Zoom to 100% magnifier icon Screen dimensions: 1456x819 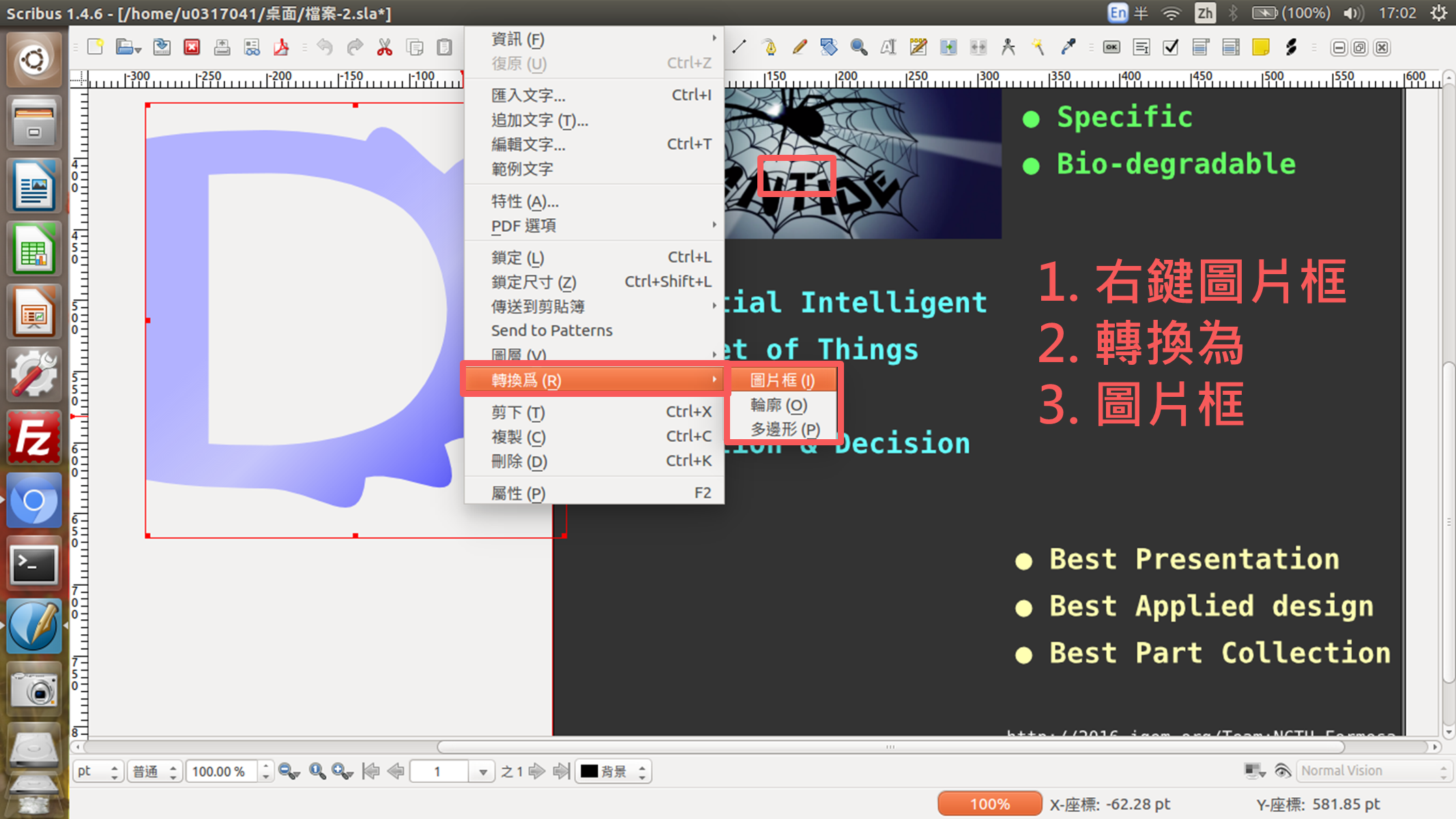(x=317, y=771)
